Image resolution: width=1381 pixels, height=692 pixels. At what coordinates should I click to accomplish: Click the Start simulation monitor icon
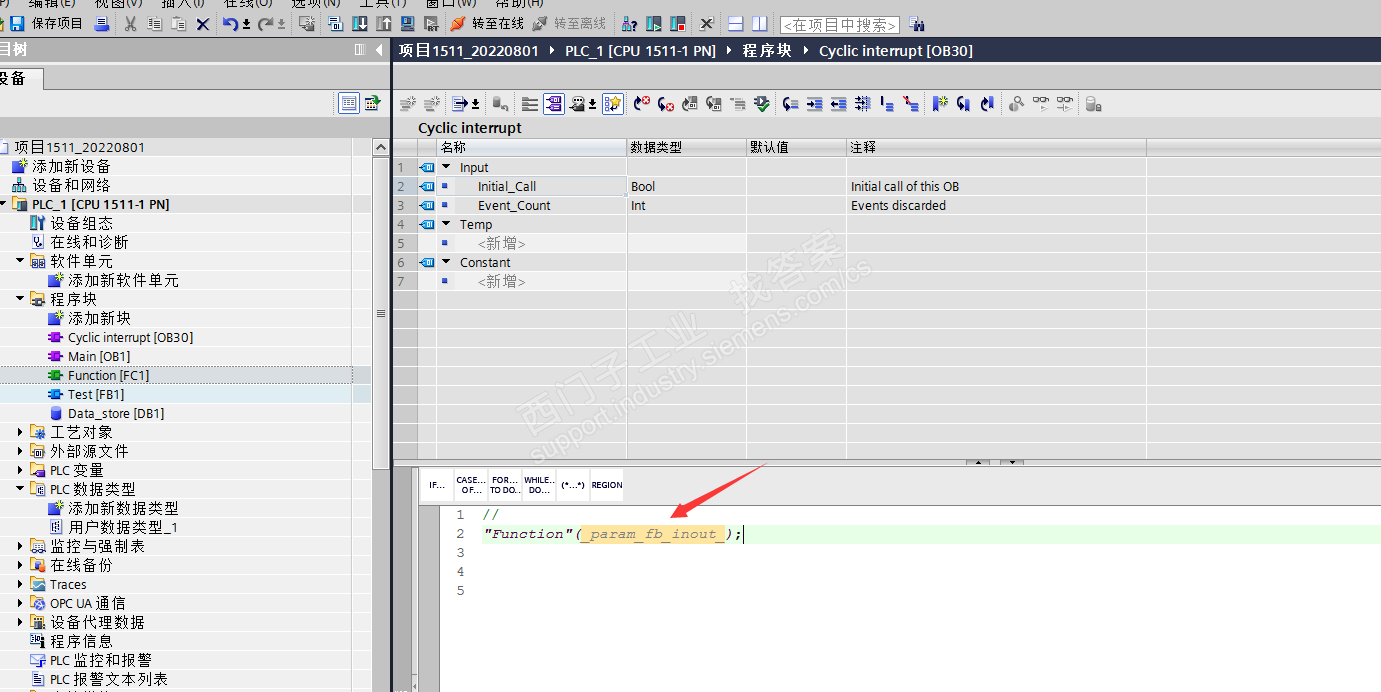coord(407,23)
